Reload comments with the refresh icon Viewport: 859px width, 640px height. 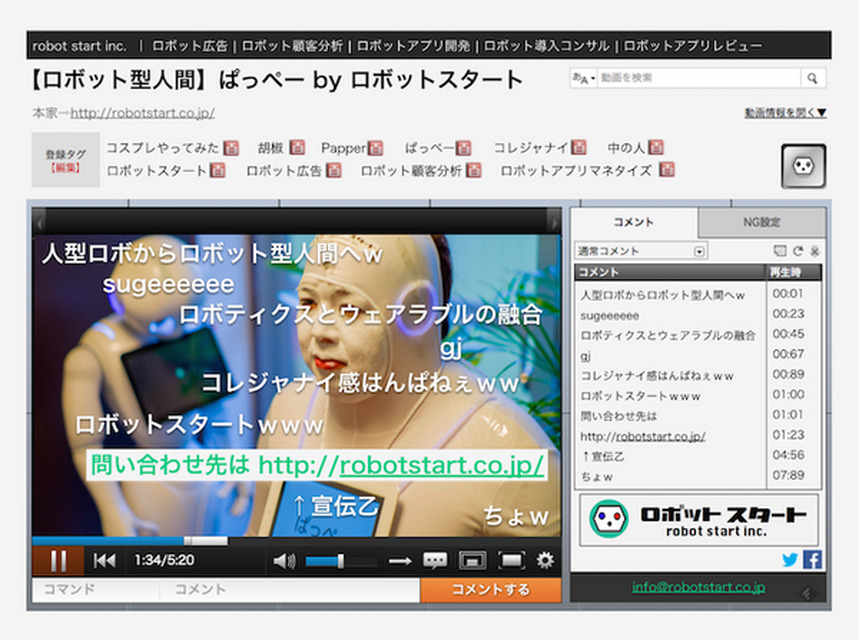pyautogui.click(x=798, y=251)
